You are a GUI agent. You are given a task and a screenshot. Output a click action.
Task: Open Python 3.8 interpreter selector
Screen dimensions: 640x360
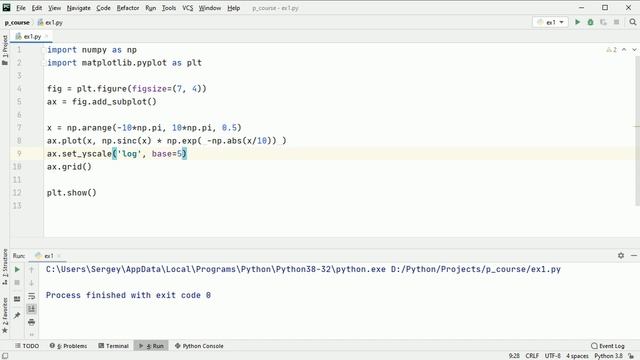[x=608, y=356]
